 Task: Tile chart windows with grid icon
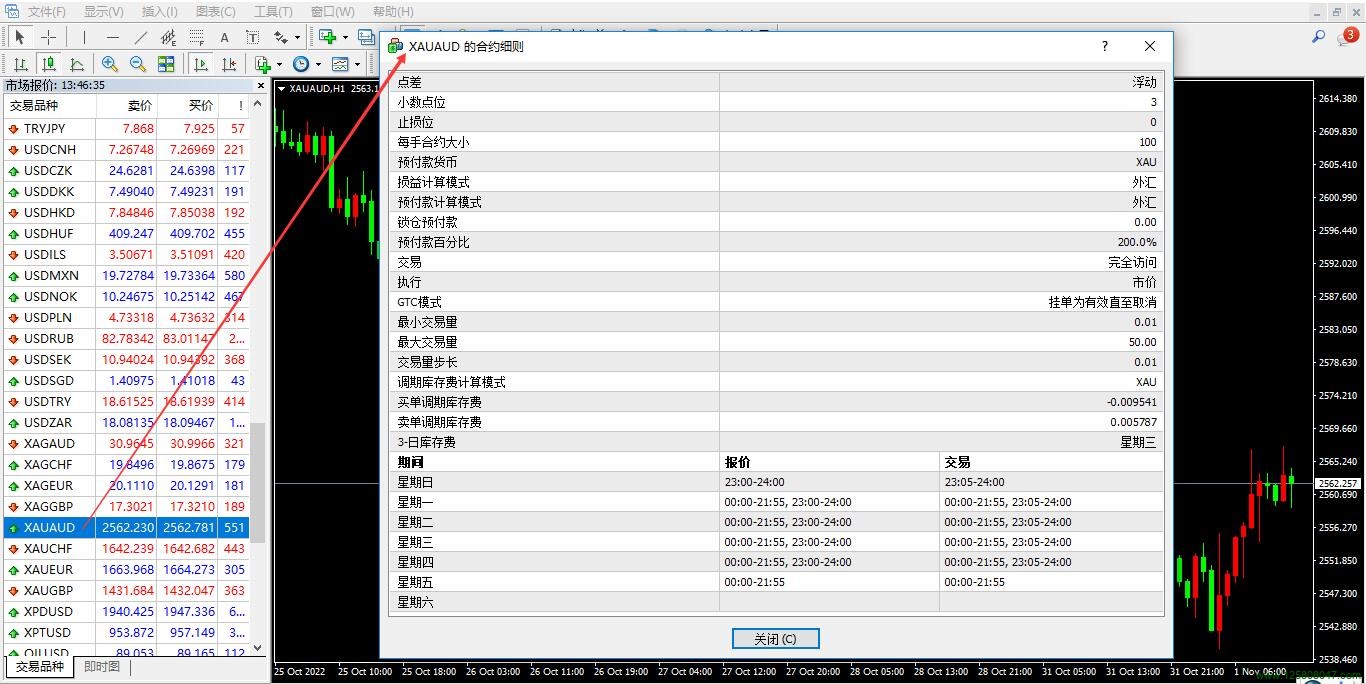166,64
